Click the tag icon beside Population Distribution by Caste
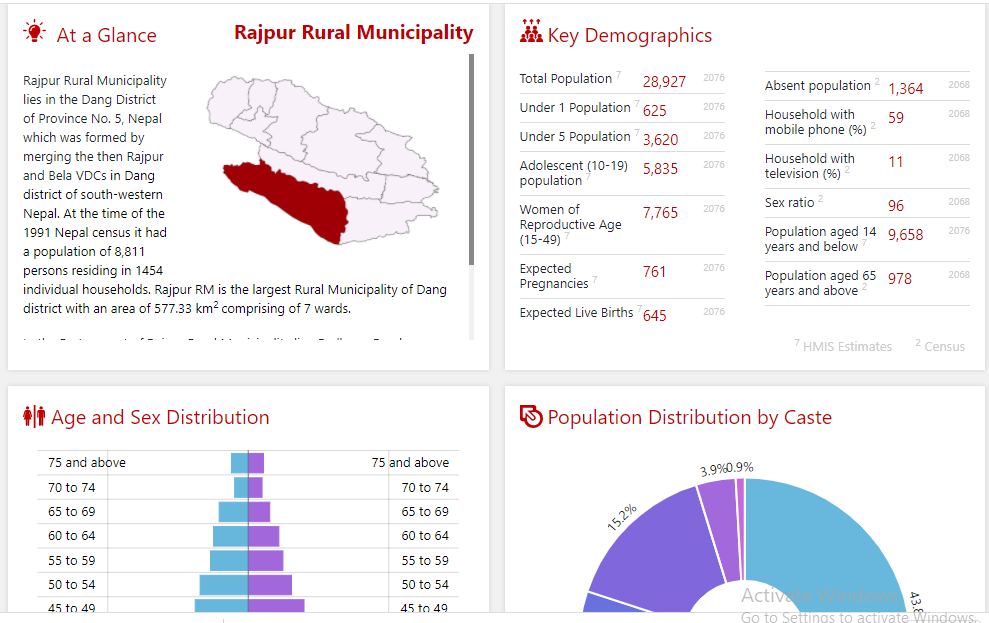989x623 pixels. [x=531, y=416]
